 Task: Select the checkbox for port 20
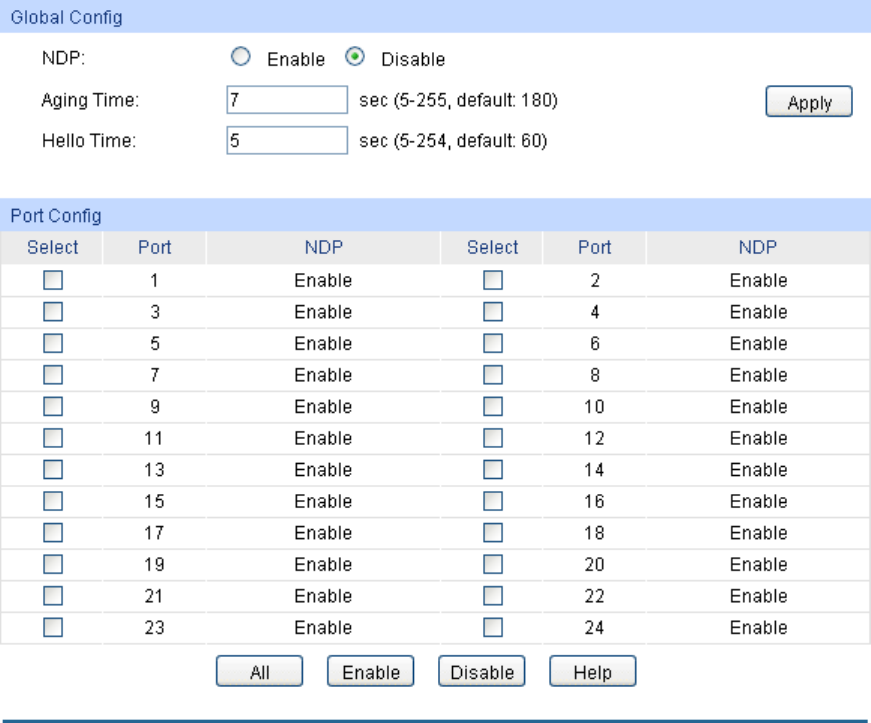492,565
